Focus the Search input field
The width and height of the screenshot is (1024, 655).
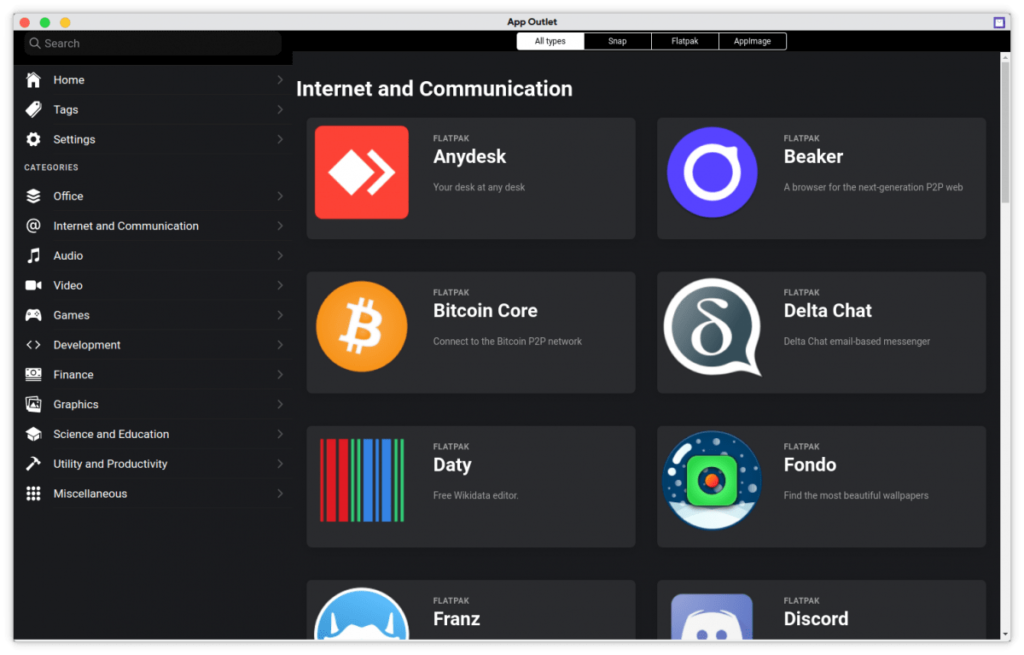click(x=153, y=43)
